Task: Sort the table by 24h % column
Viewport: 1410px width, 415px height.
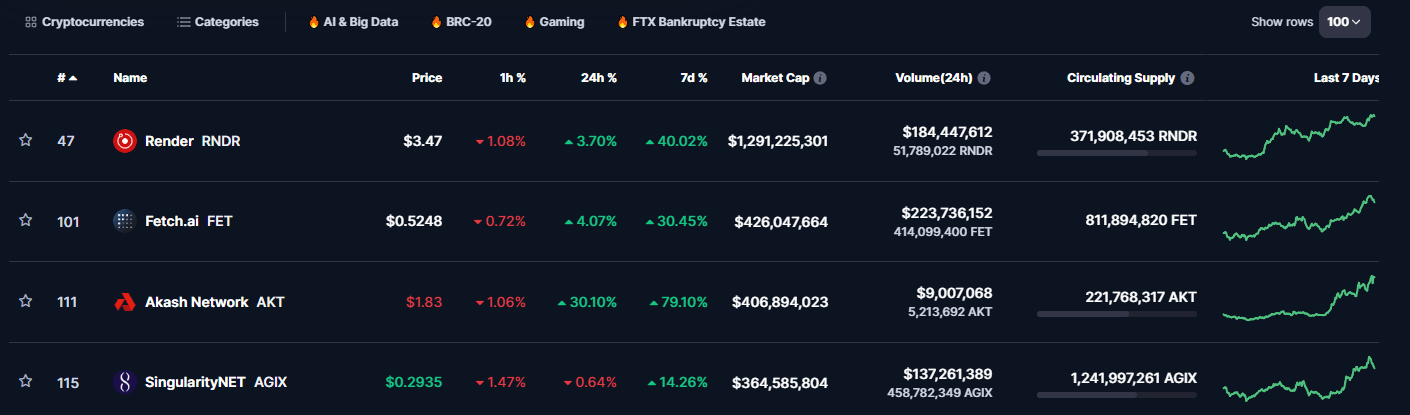Action: (x=598, y=78)
